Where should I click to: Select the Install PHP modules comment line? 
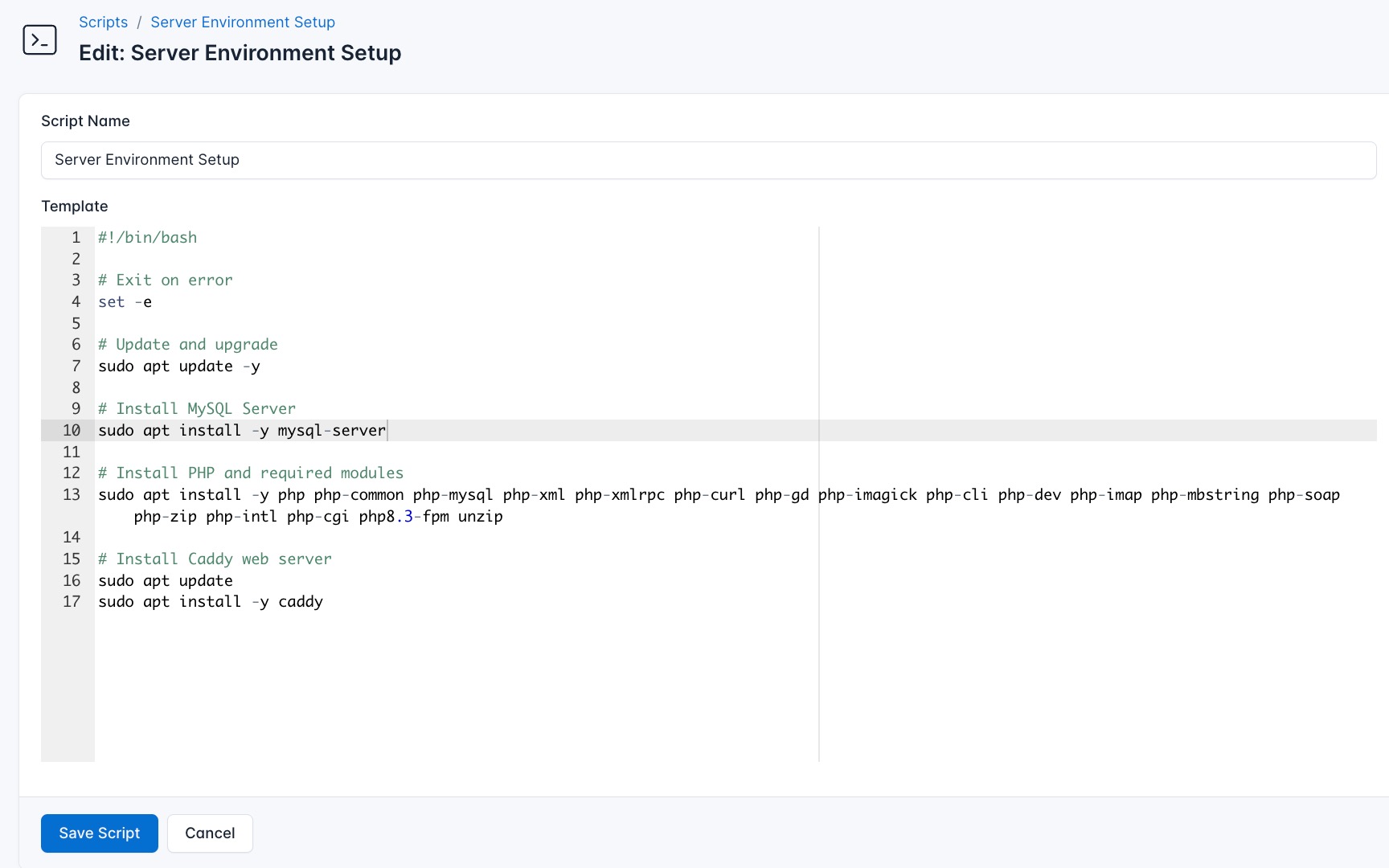[x=251, y=473]
